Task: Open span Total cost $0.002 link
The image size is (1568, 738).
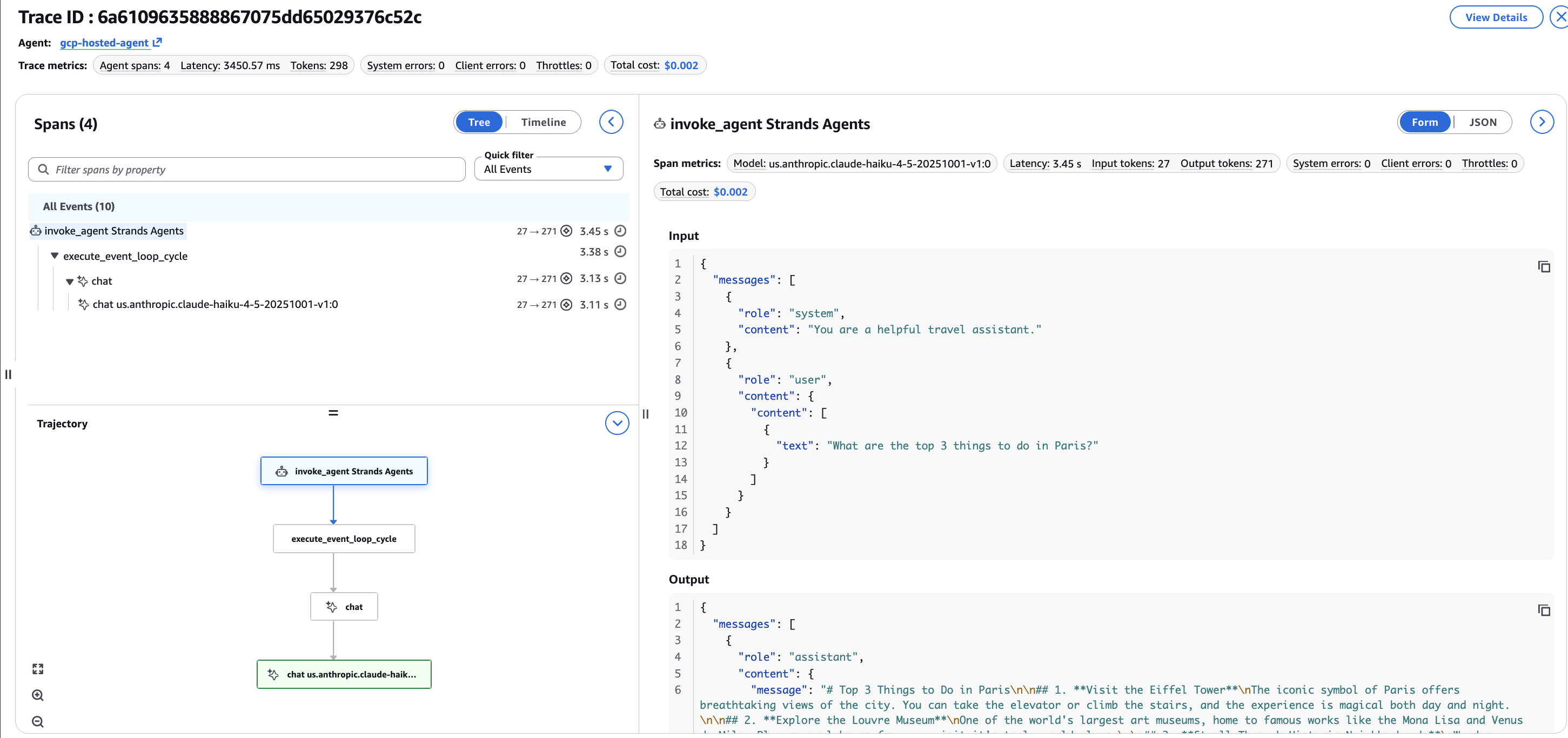Action: (731, 192)
